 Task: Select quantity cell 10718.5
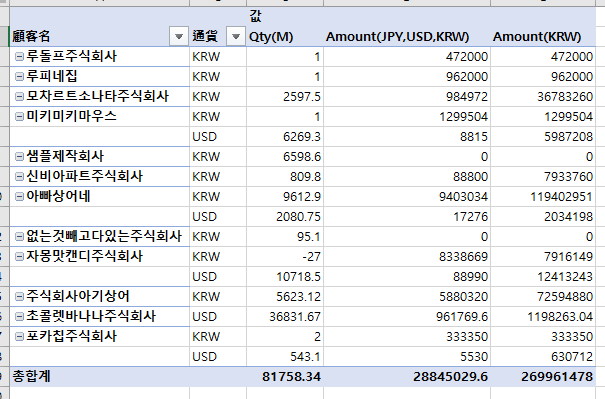click(x=285, y=277)
